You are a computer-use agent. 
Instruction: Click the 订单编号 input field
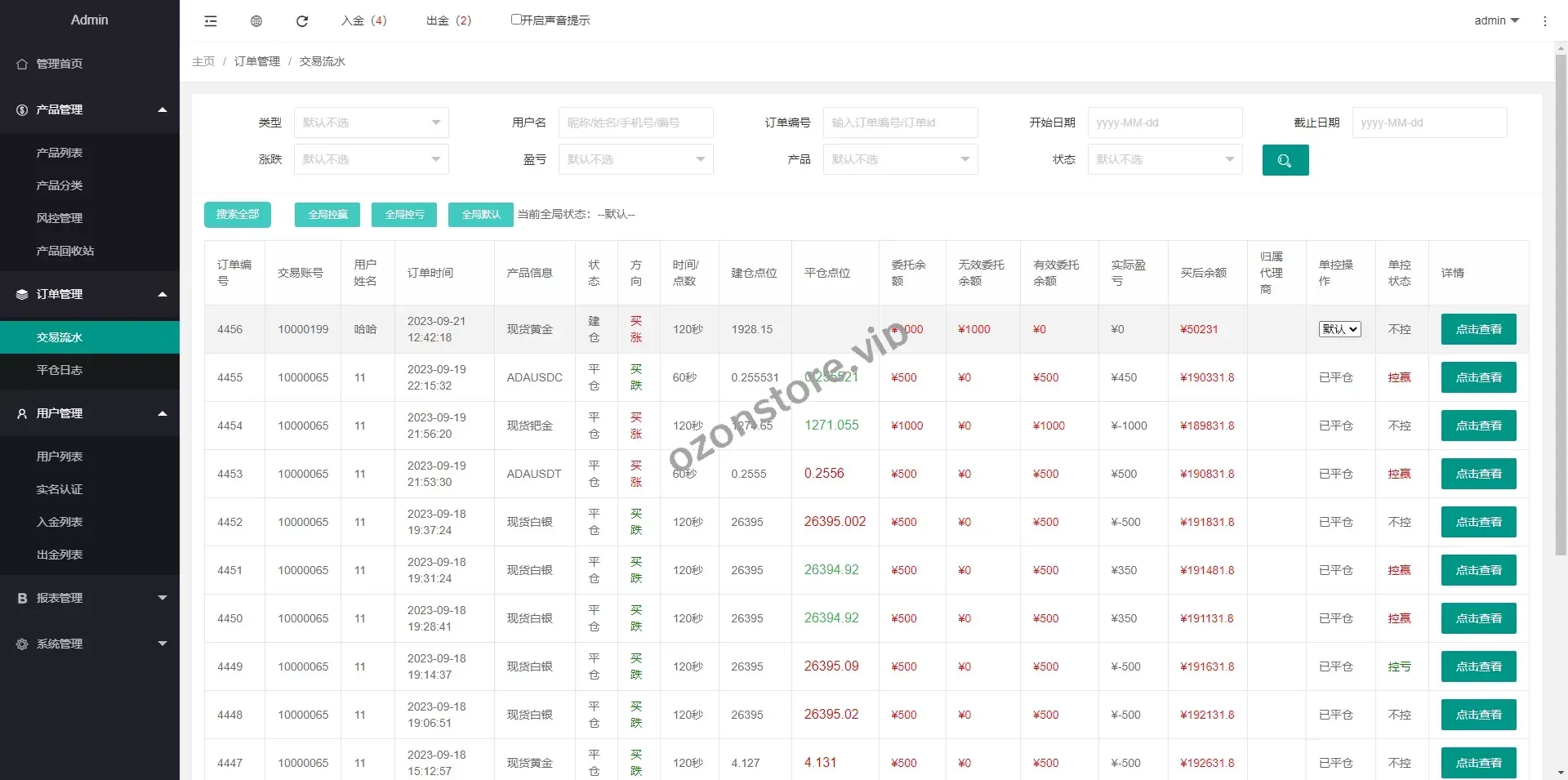(900, 123)
